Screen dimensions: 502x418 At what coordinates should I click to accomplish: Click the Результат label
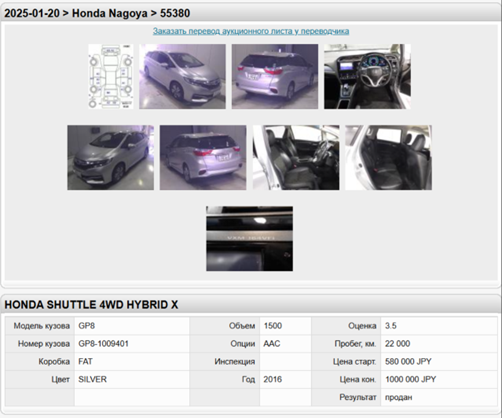point(358,397)
